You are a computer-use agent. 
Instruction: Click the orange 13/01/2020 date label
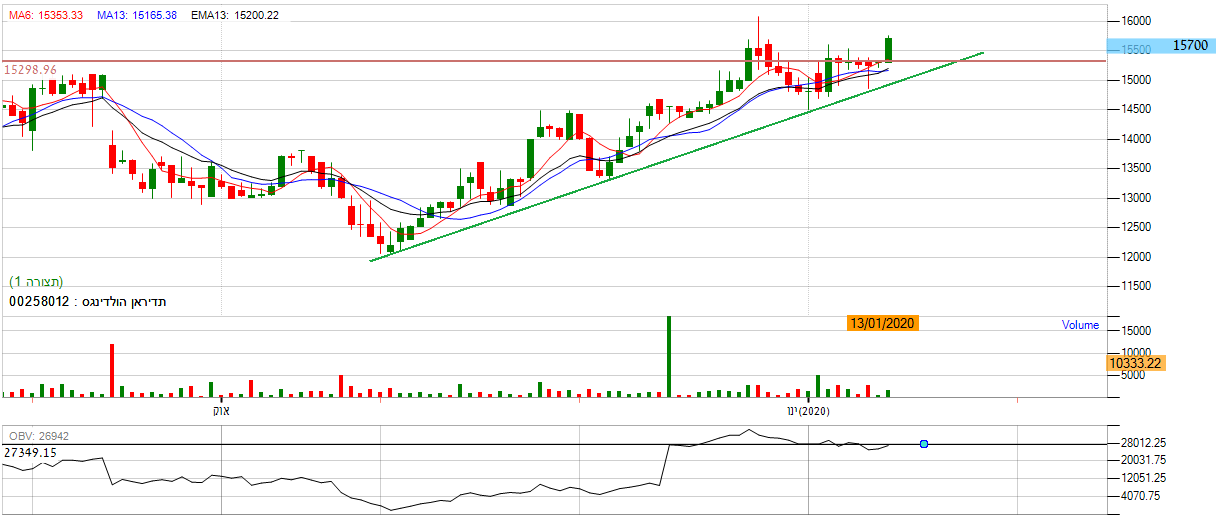881,323
